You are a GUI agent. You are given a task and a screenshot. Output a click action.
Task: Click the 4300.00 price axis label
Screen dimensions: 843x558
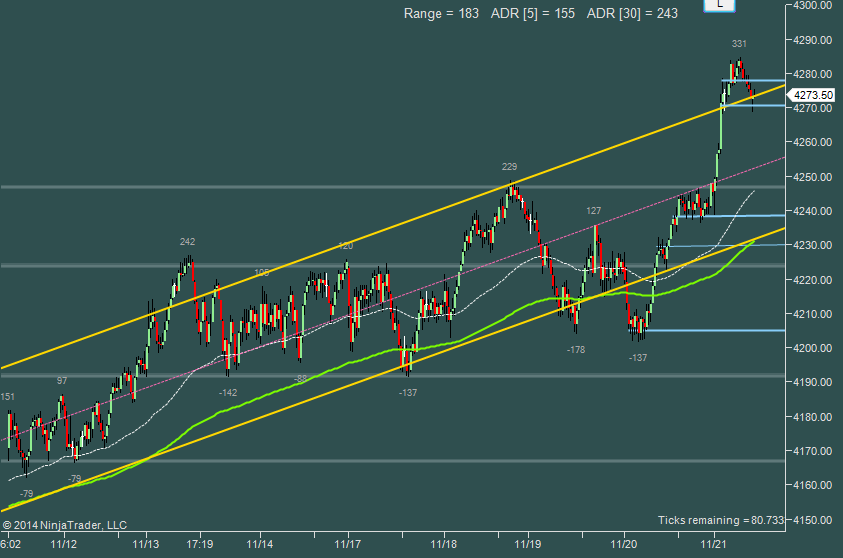[x=812, y=5]
